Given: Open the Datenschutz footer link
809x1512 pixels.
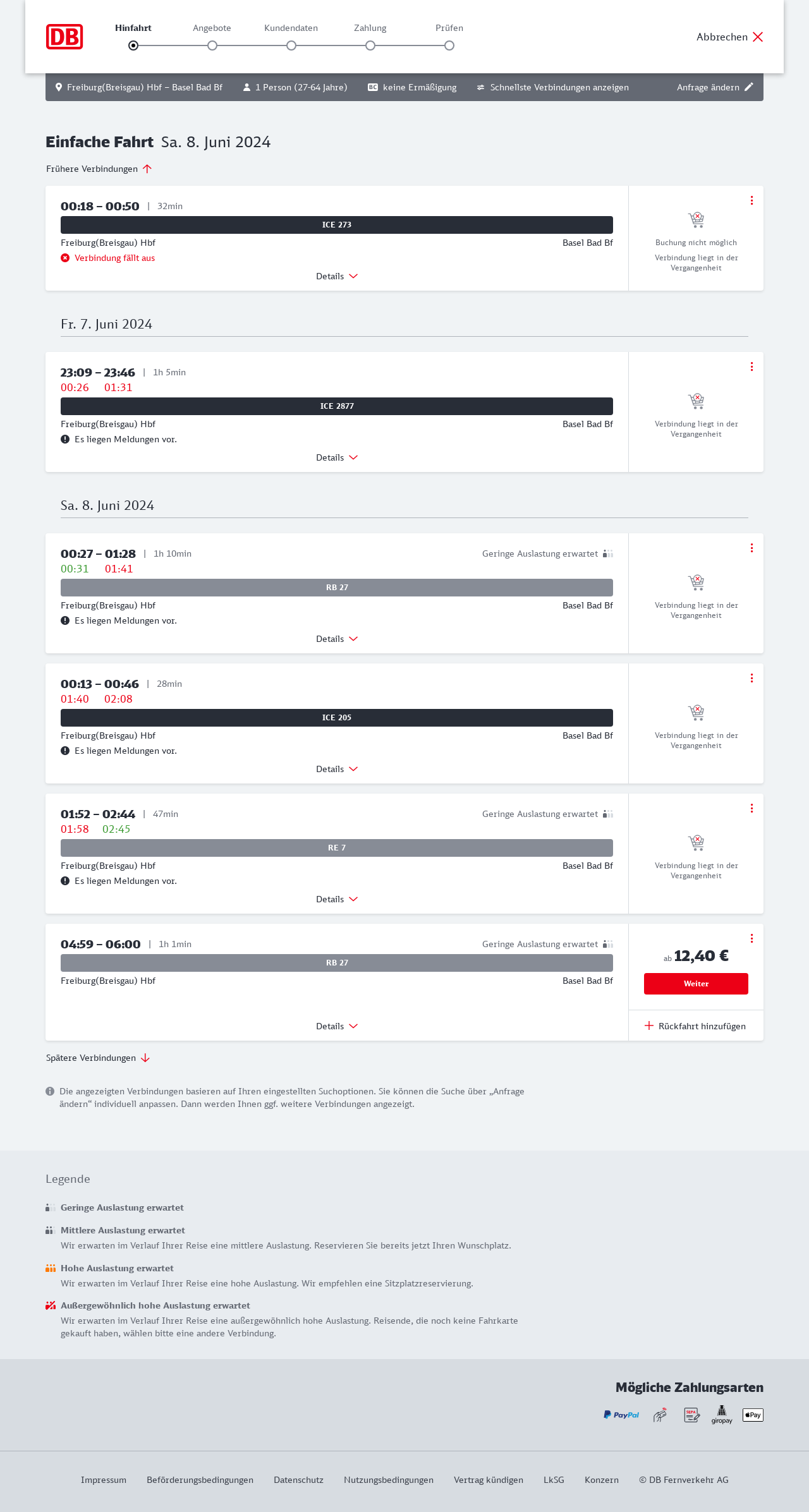Looking at the screenshot, I should point(298,1480).
